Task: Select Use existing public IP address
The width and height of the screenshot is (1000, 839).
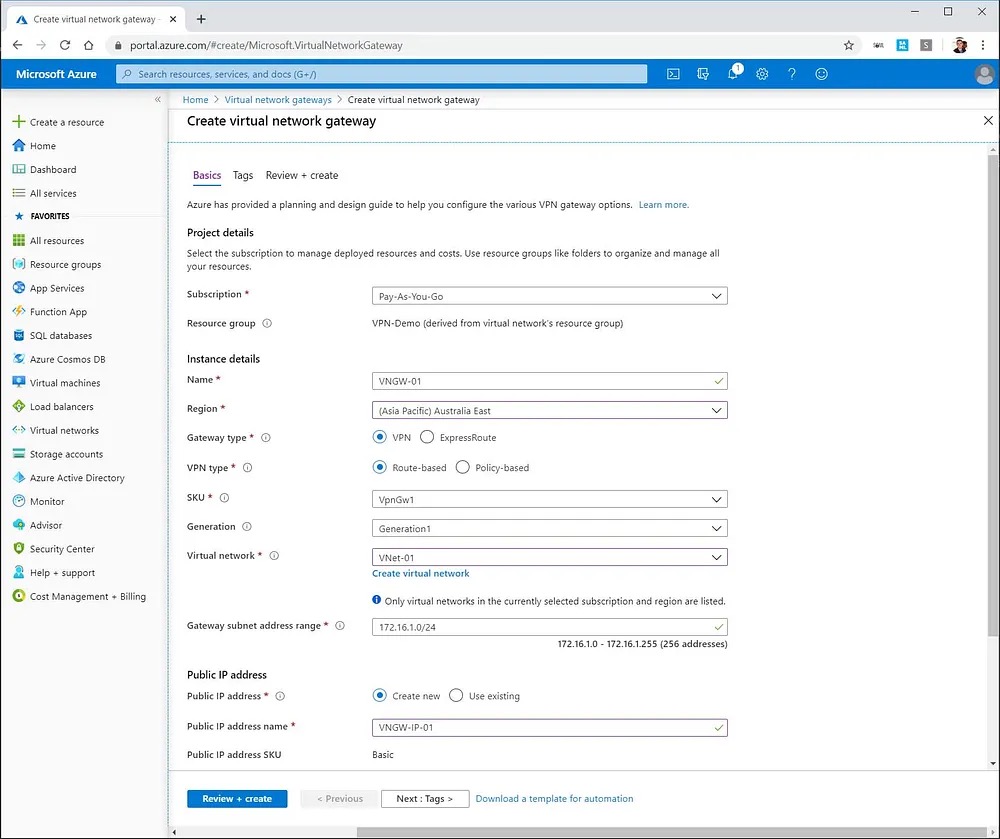Action: tap(456, 696)
